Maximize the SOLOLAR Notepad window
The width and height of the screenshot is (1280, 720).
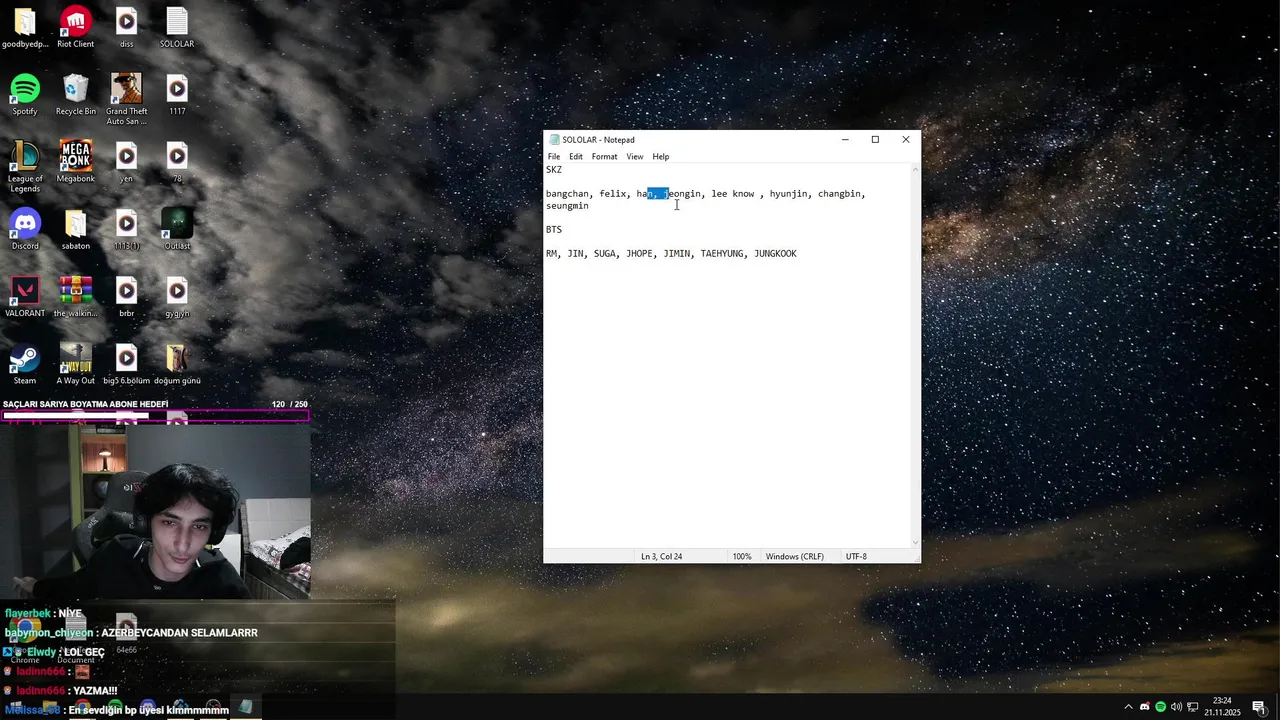coord(875,140)
